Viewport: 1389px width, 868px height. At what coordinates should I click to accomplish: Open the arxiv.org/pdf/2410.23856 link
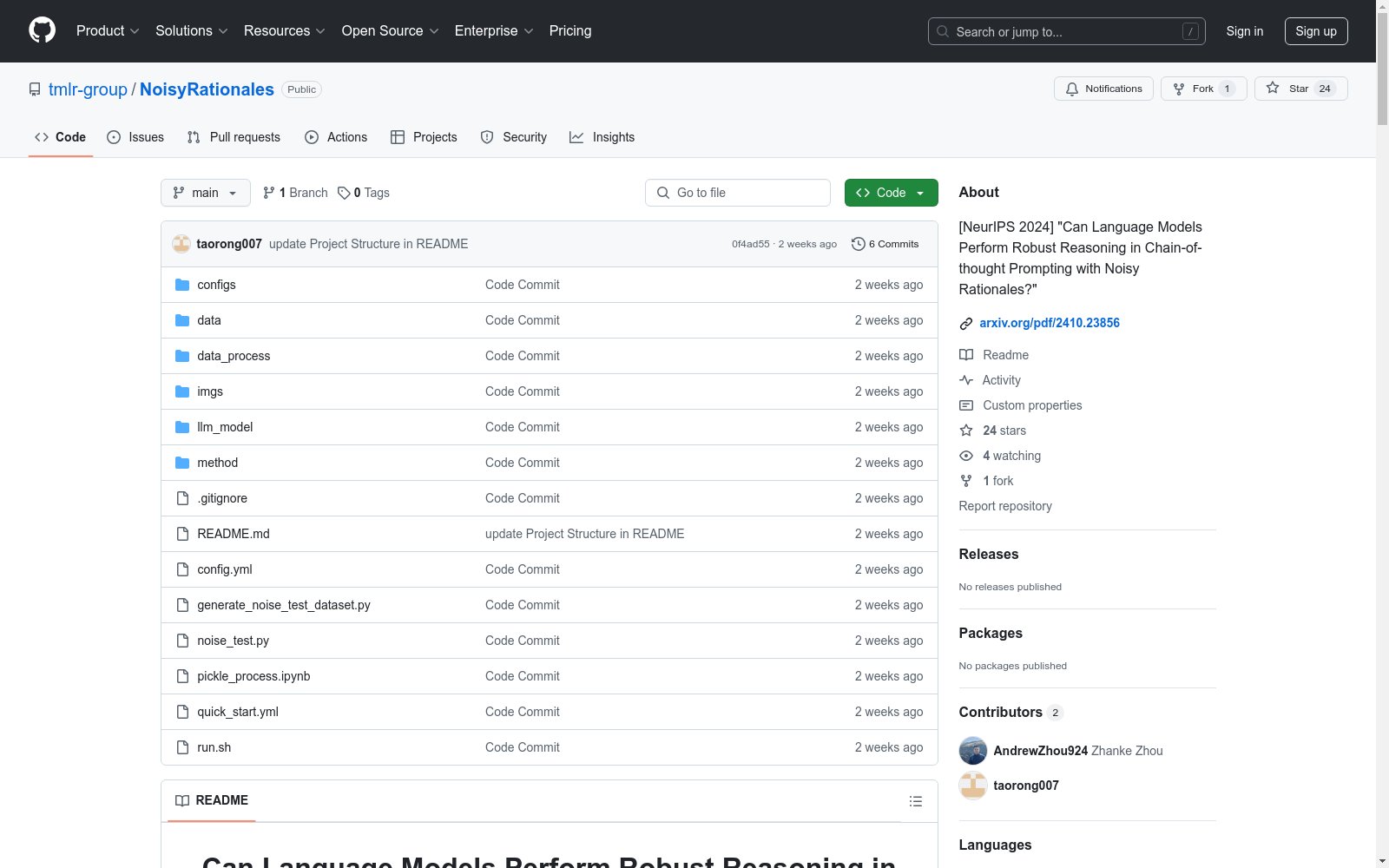pos(1050,323)
